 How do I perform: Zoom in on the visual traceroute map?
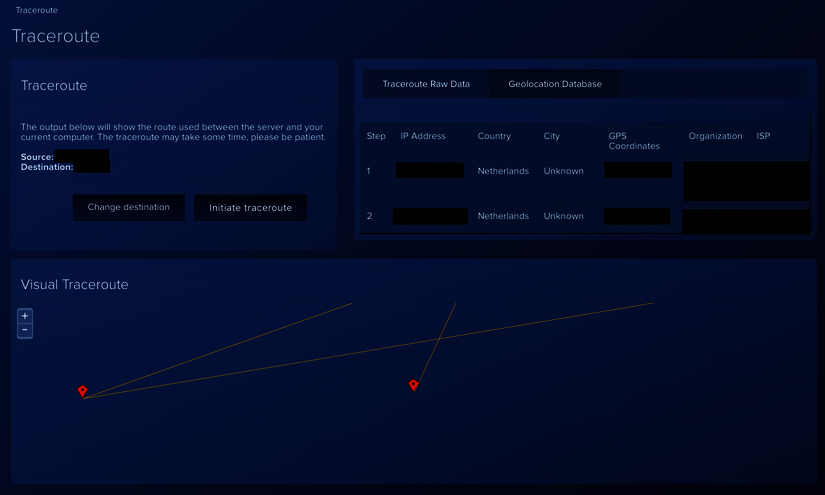tap(25, 315)
